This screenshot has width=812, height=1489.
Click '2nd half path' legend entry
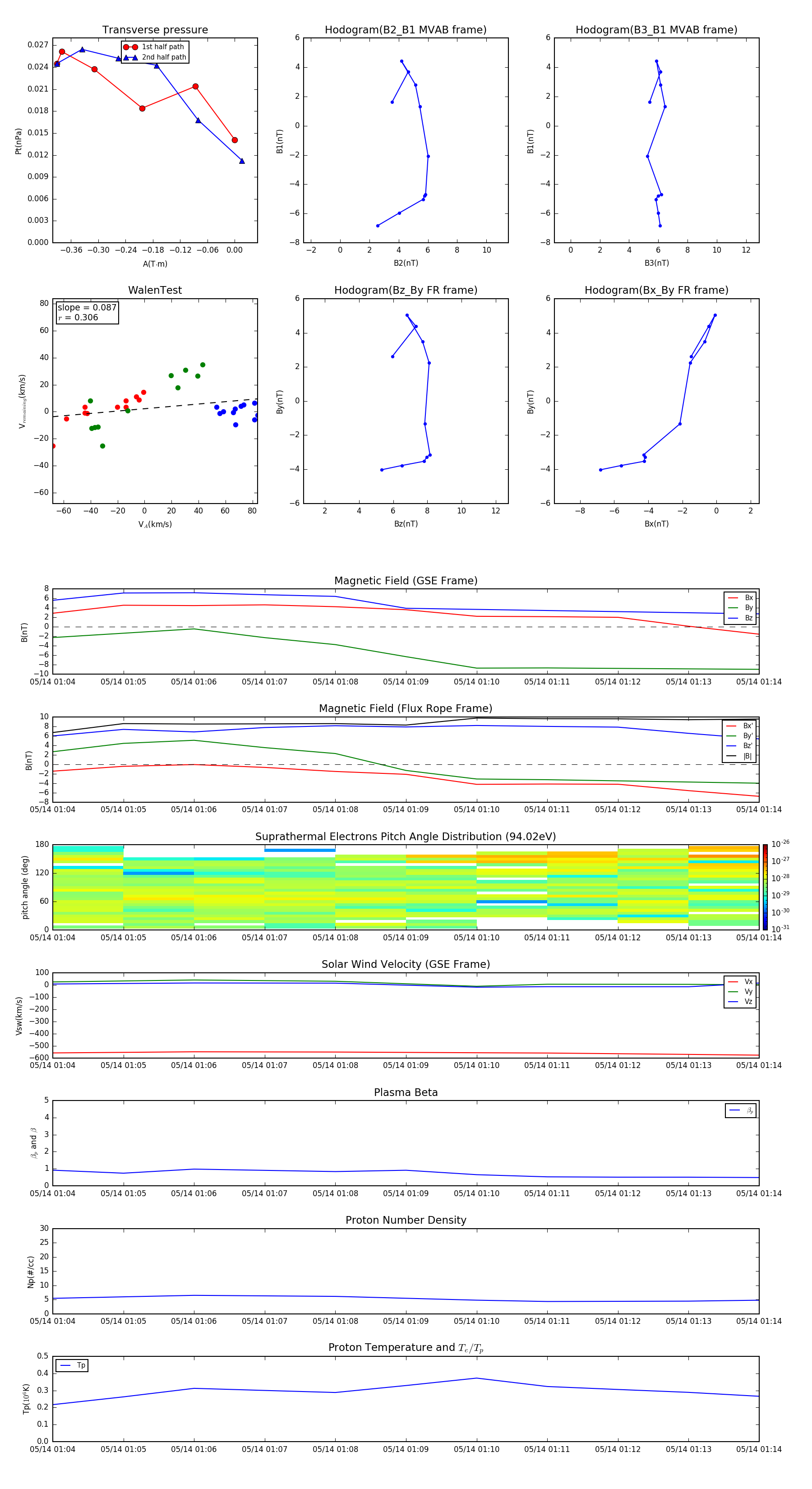click(x=155, y=57)
